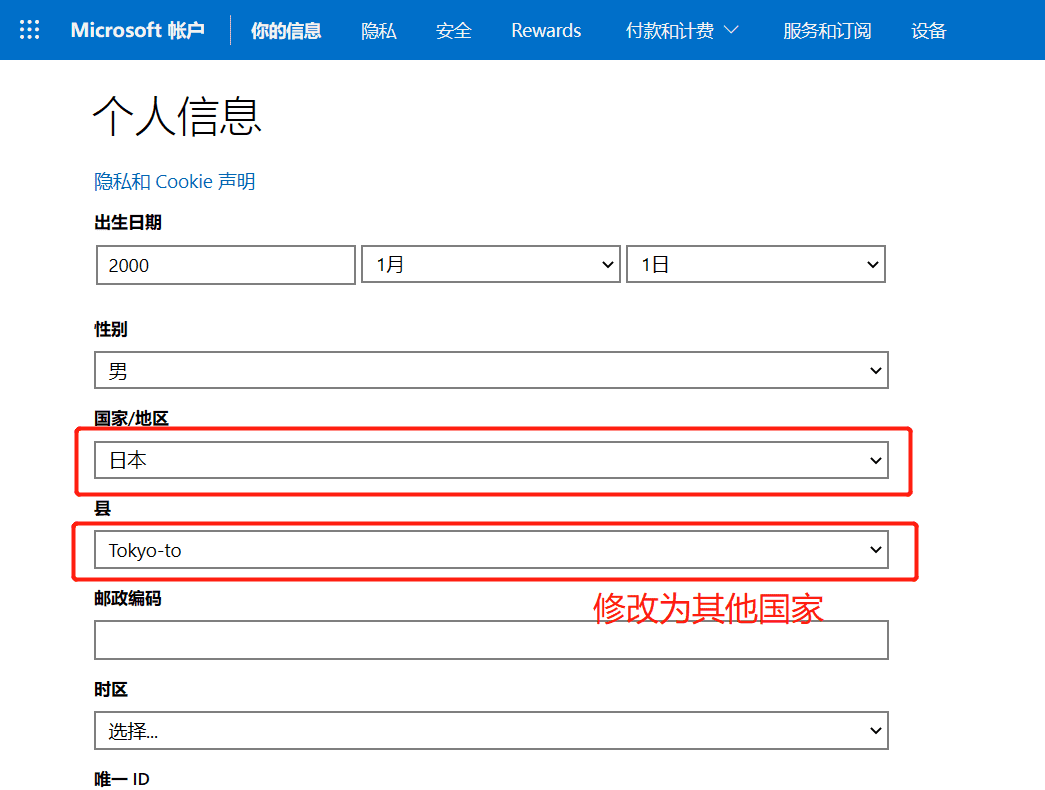Click the chevron beside 付款和计费
Viewport: 1045px width, 790px height.
[x=731, y=30]
